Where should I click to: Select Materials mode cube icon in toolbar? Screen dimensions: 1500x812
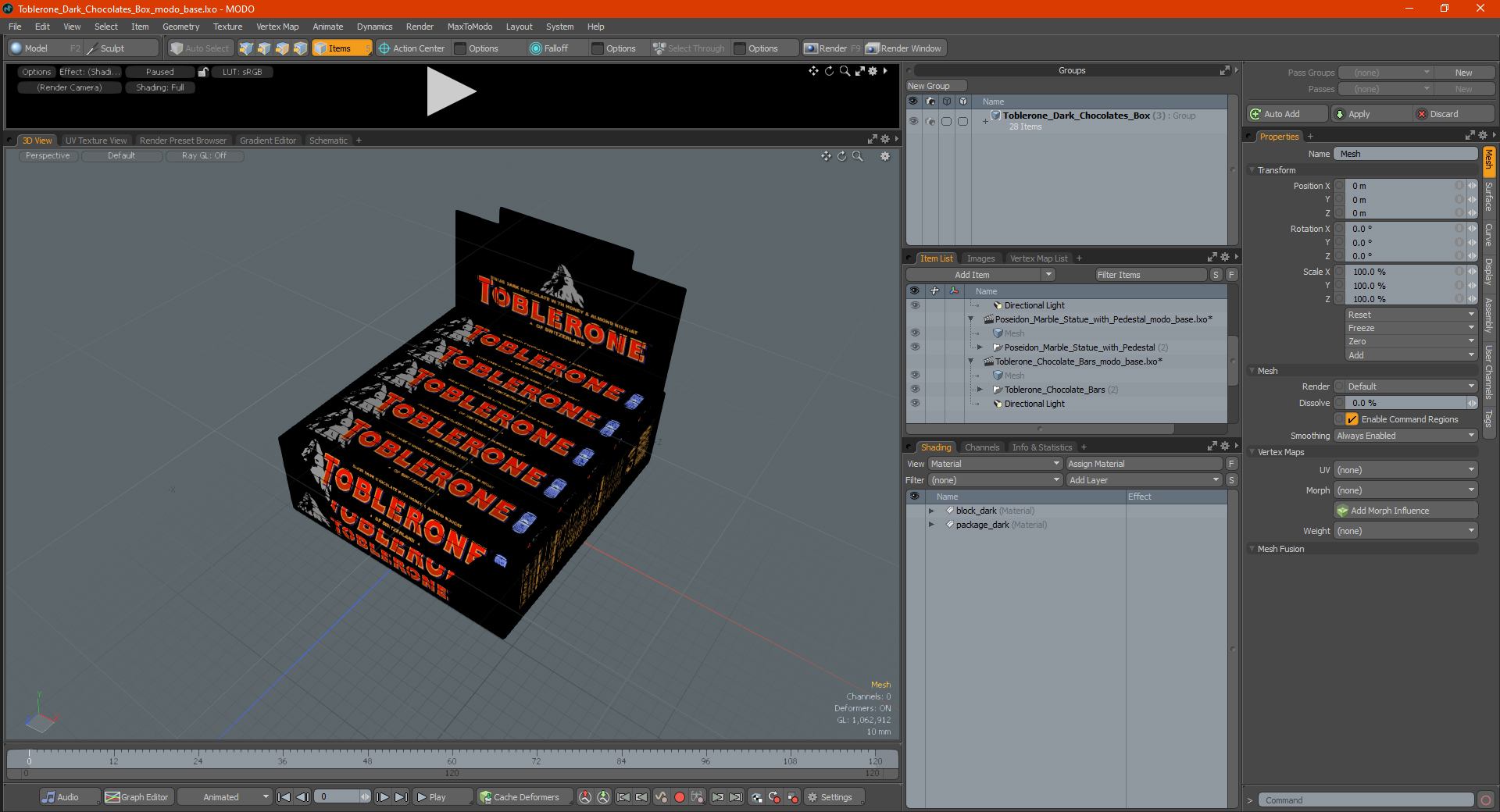pos(300,48)
